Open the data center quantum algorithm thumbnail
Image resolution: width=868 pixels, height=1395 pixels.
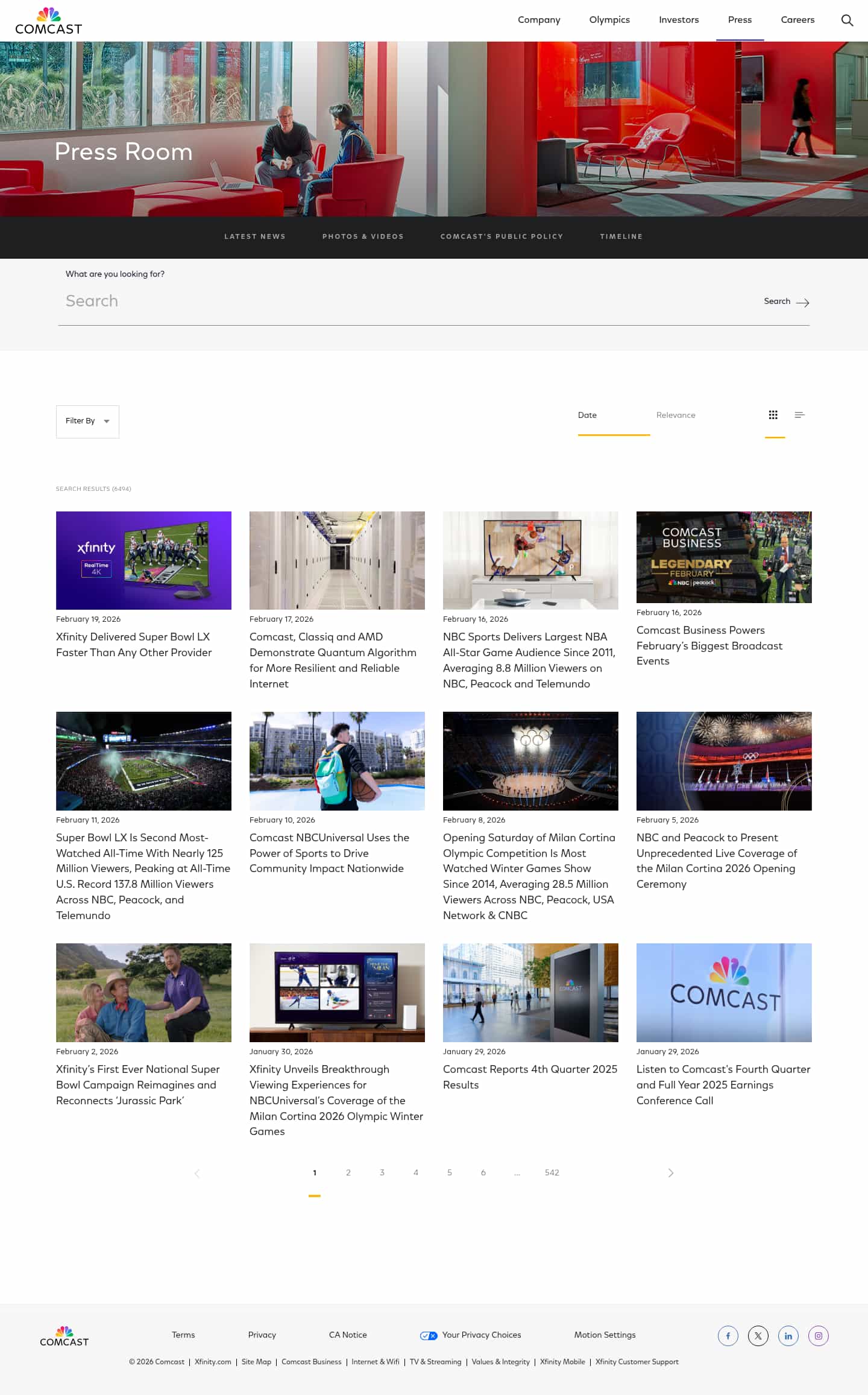337,560
